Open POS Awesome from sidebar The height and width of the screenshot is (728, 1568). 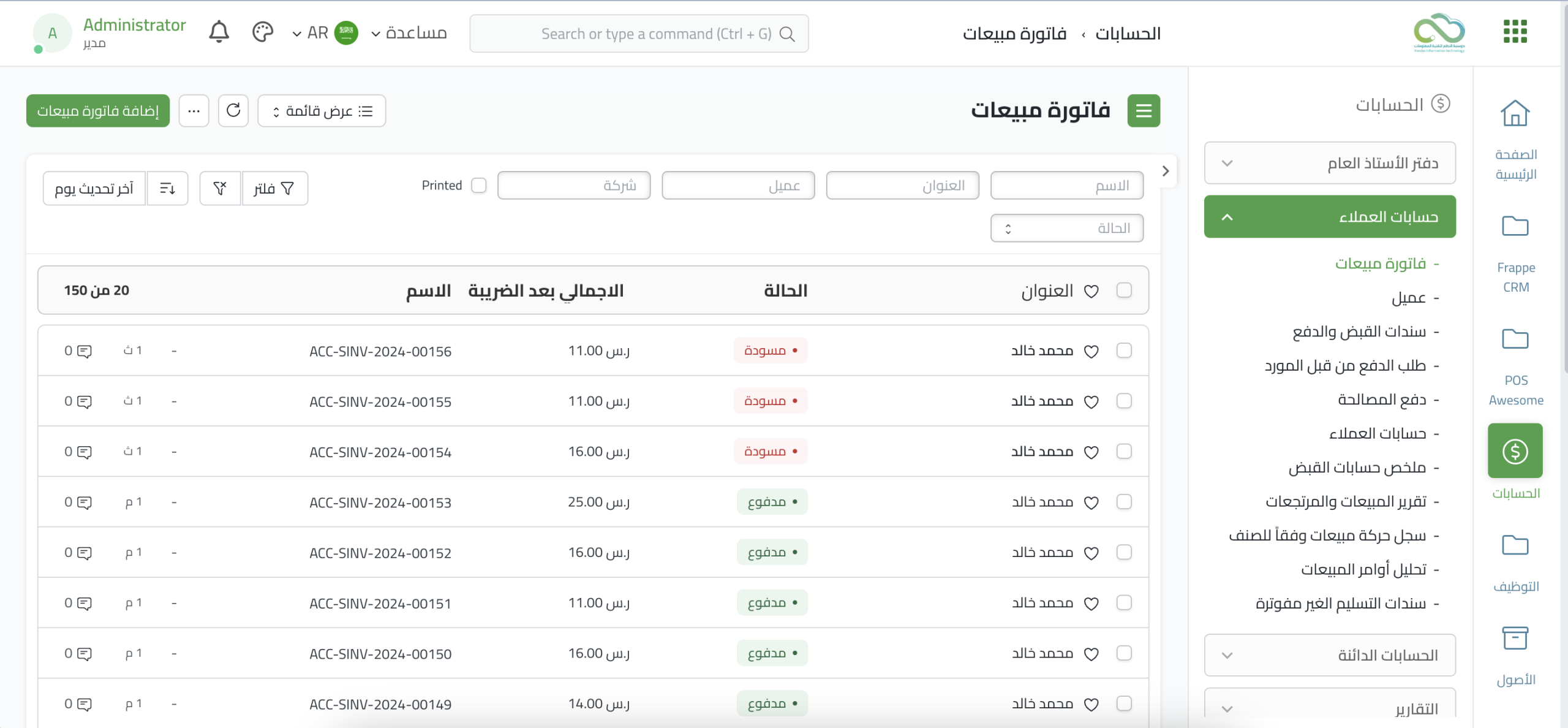coord(1515,339)
